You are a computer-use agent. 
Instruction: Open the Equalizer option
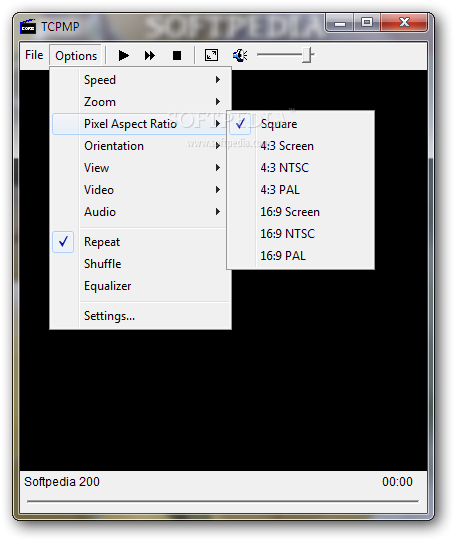pyautogui.click(x=141, y=286)
